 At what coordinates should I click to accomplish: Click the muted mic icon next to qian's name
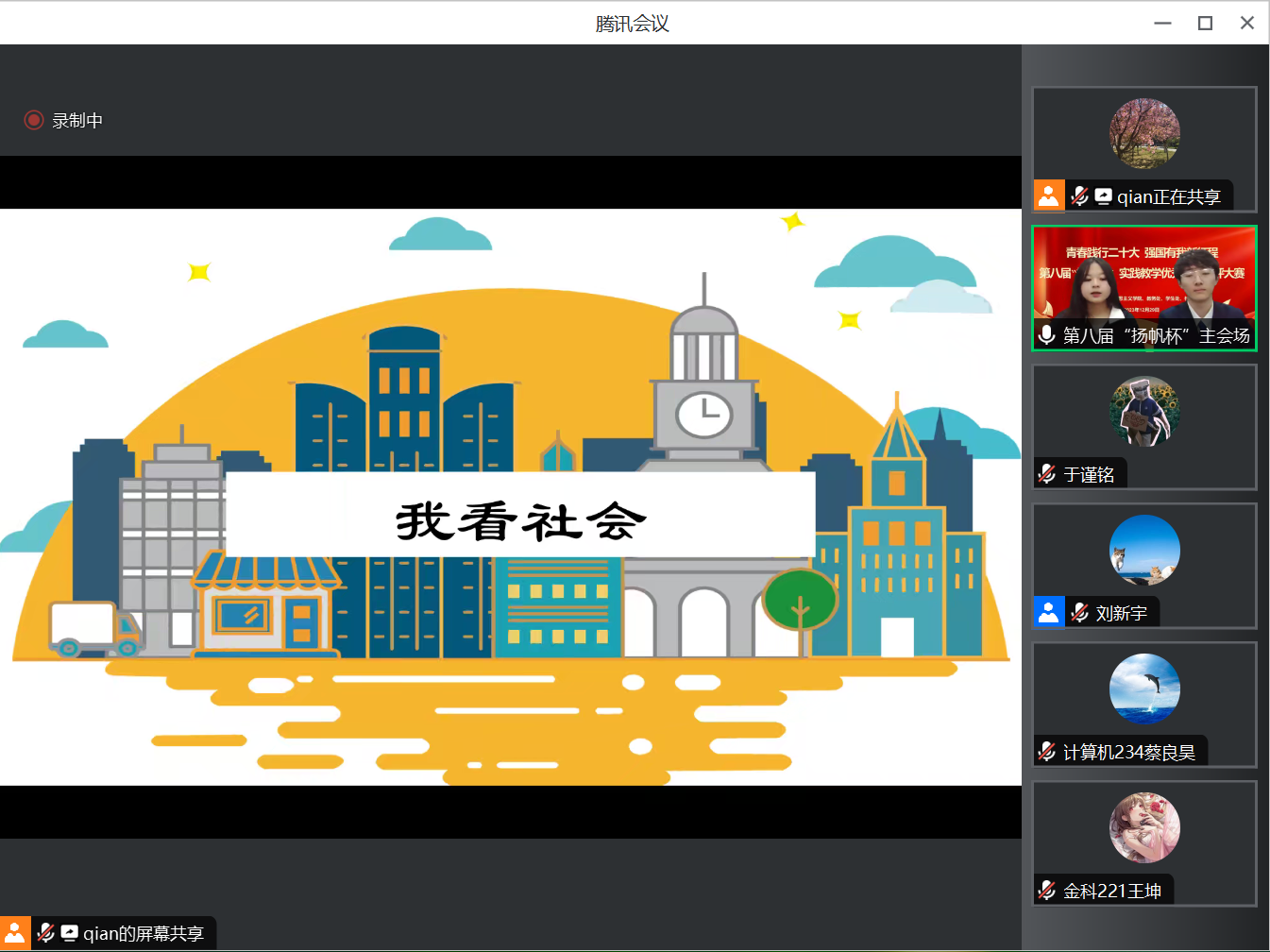[x=1080, y=195]
